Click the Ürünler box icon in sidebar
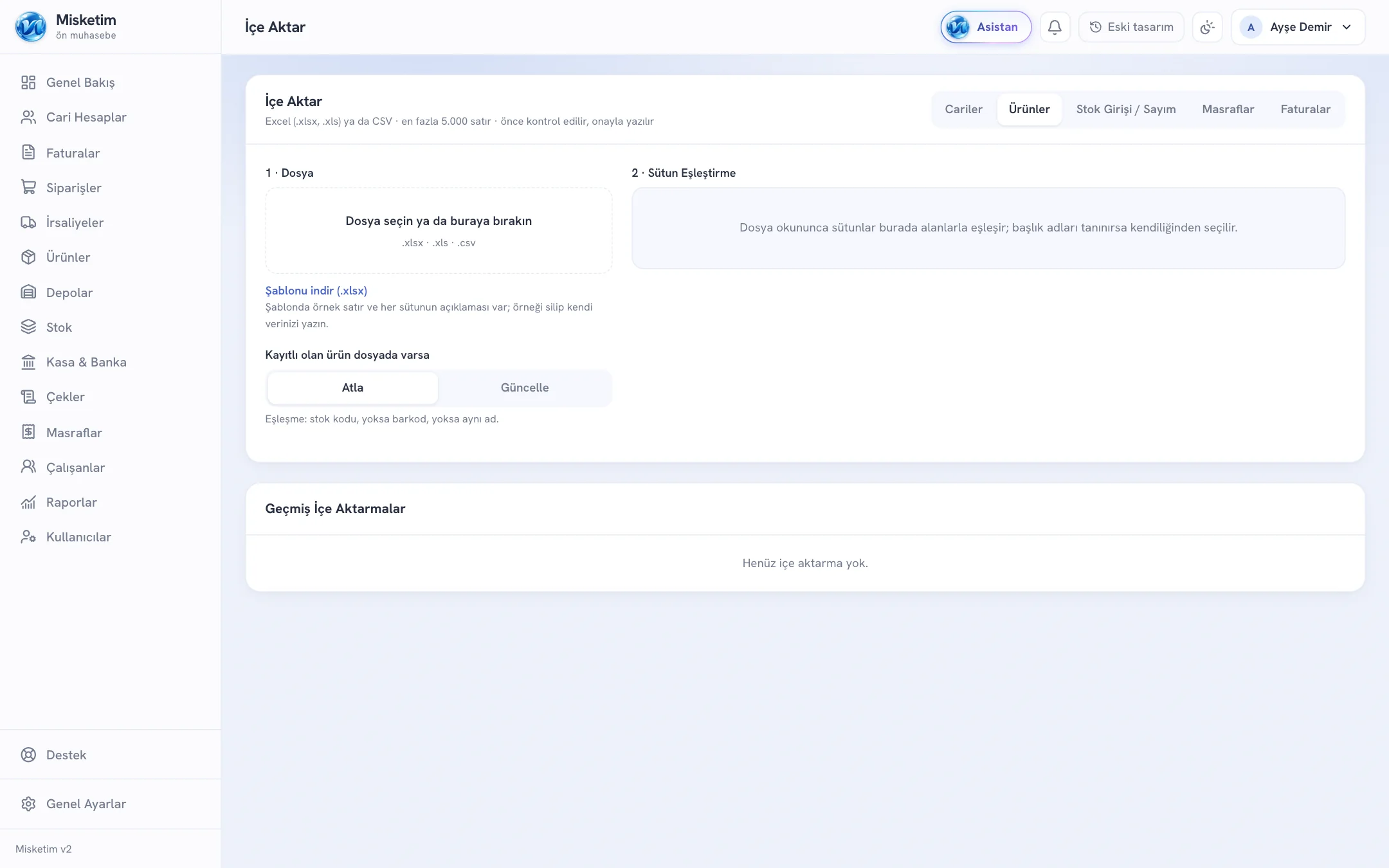 28,257
